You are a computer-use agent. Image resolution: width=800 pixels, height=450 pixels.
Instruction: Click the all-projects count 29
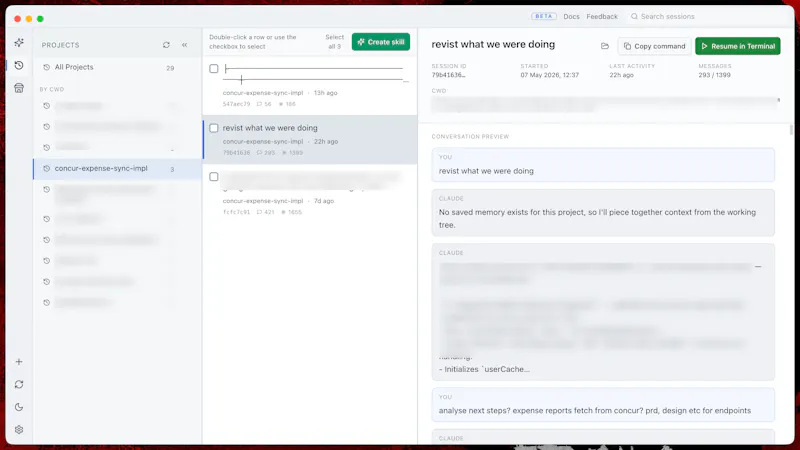(x=170, y=68)
